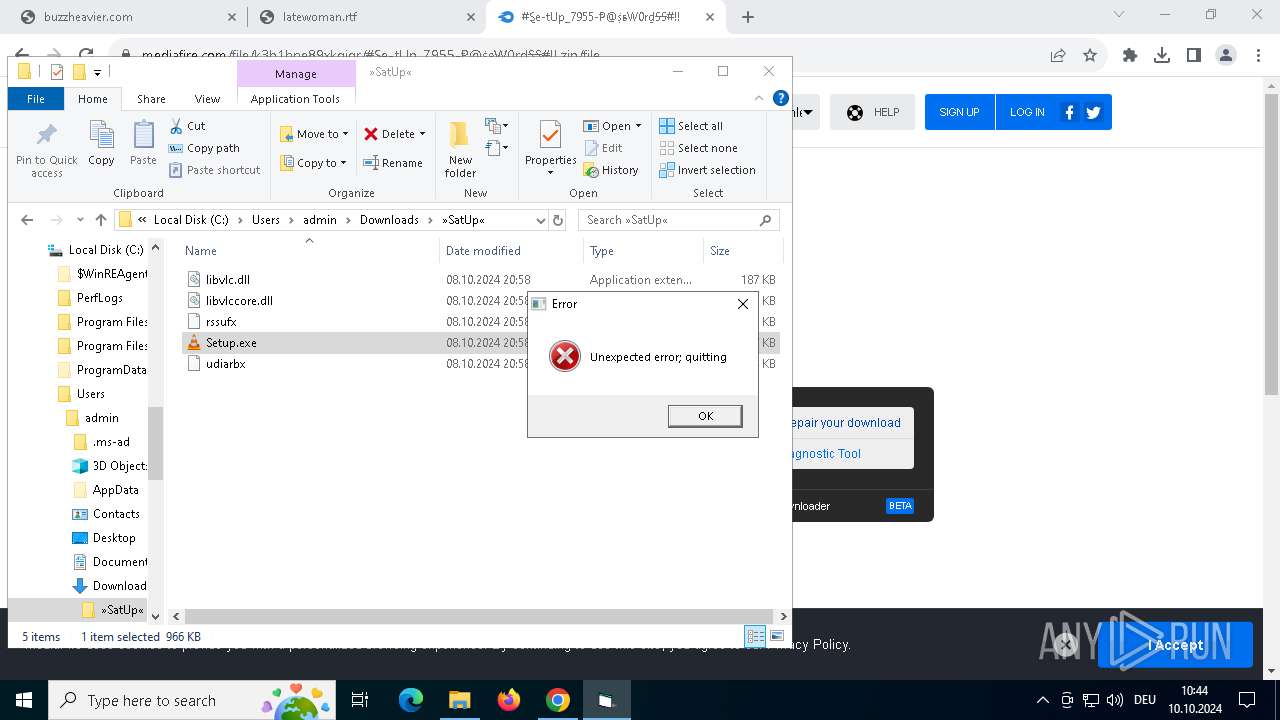Viewport: 1280px width, 720px height.
Task: Cut the selected file
Action: pos(187,126)
